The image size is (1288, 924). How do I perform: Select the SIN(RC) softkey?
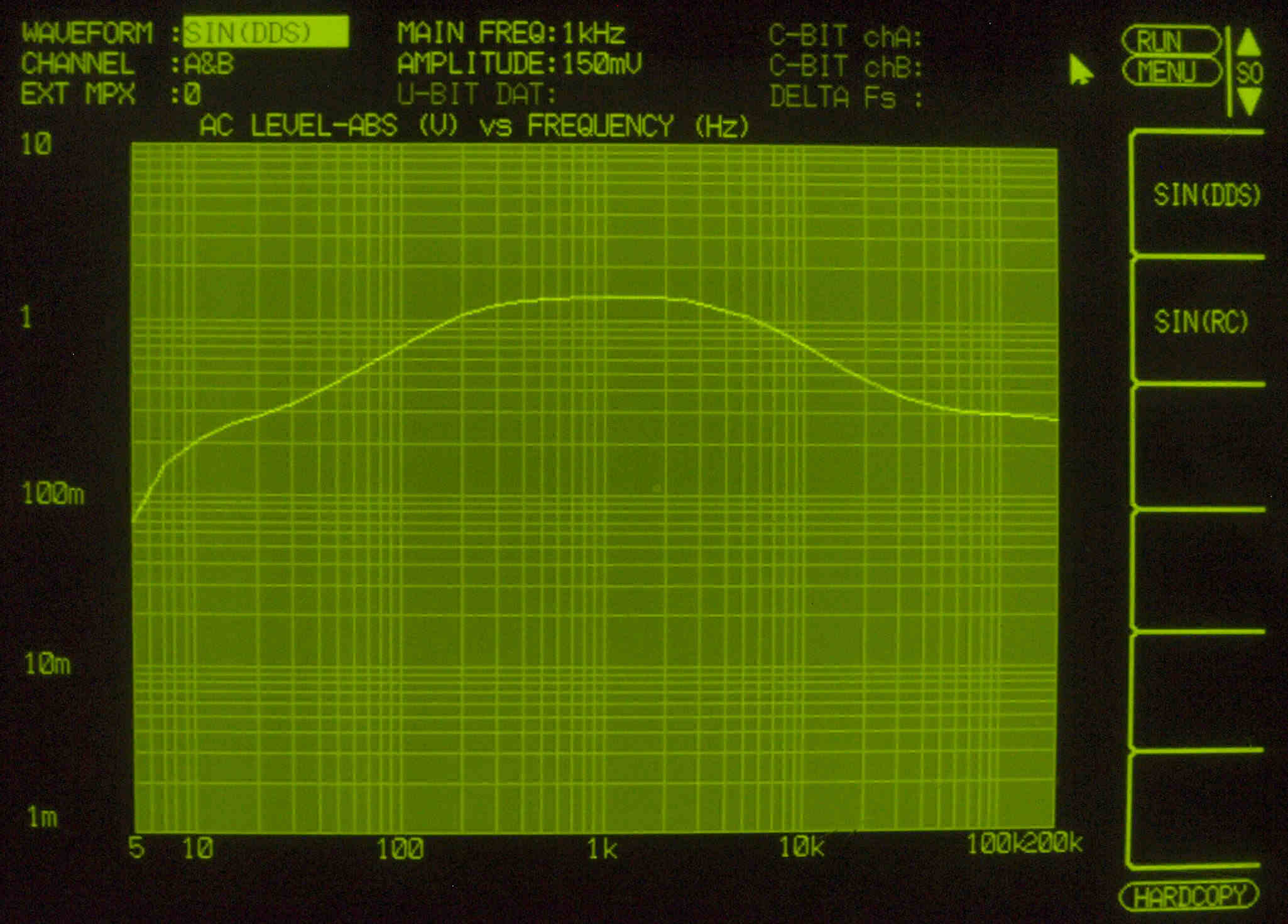tap(1200, 322)
